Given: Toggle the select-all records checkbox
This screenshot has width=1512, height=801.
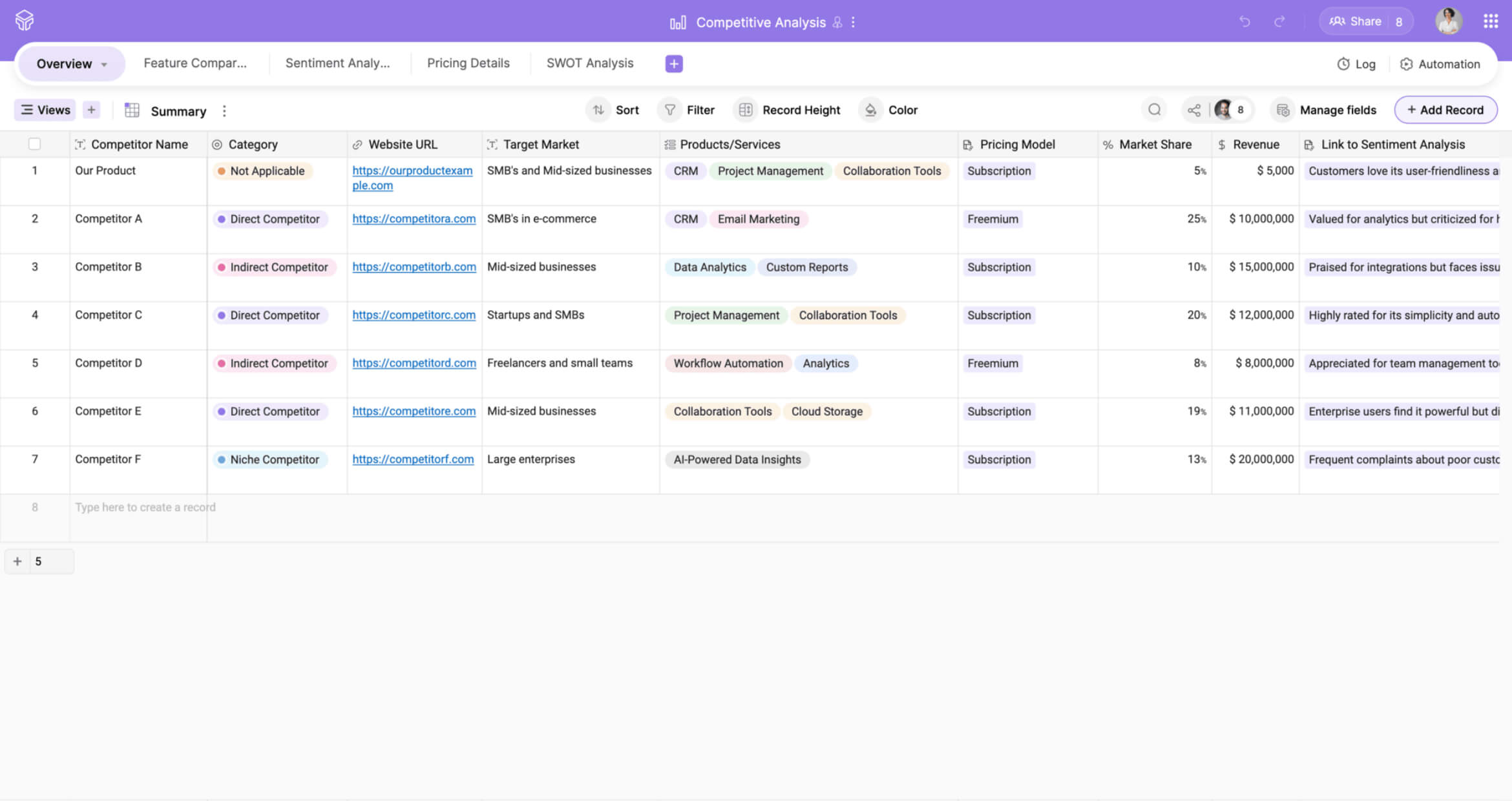Looking at the screenshot, I should click(35, 144).
